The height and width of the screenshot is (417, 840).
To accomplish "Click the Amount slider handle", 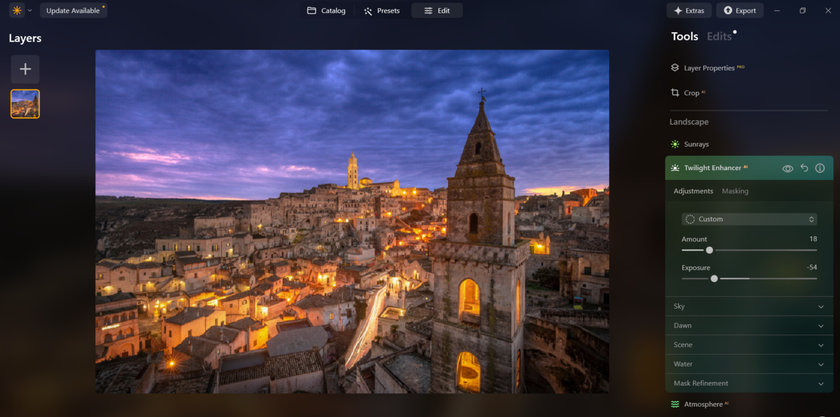I will [x=709, y=250].
